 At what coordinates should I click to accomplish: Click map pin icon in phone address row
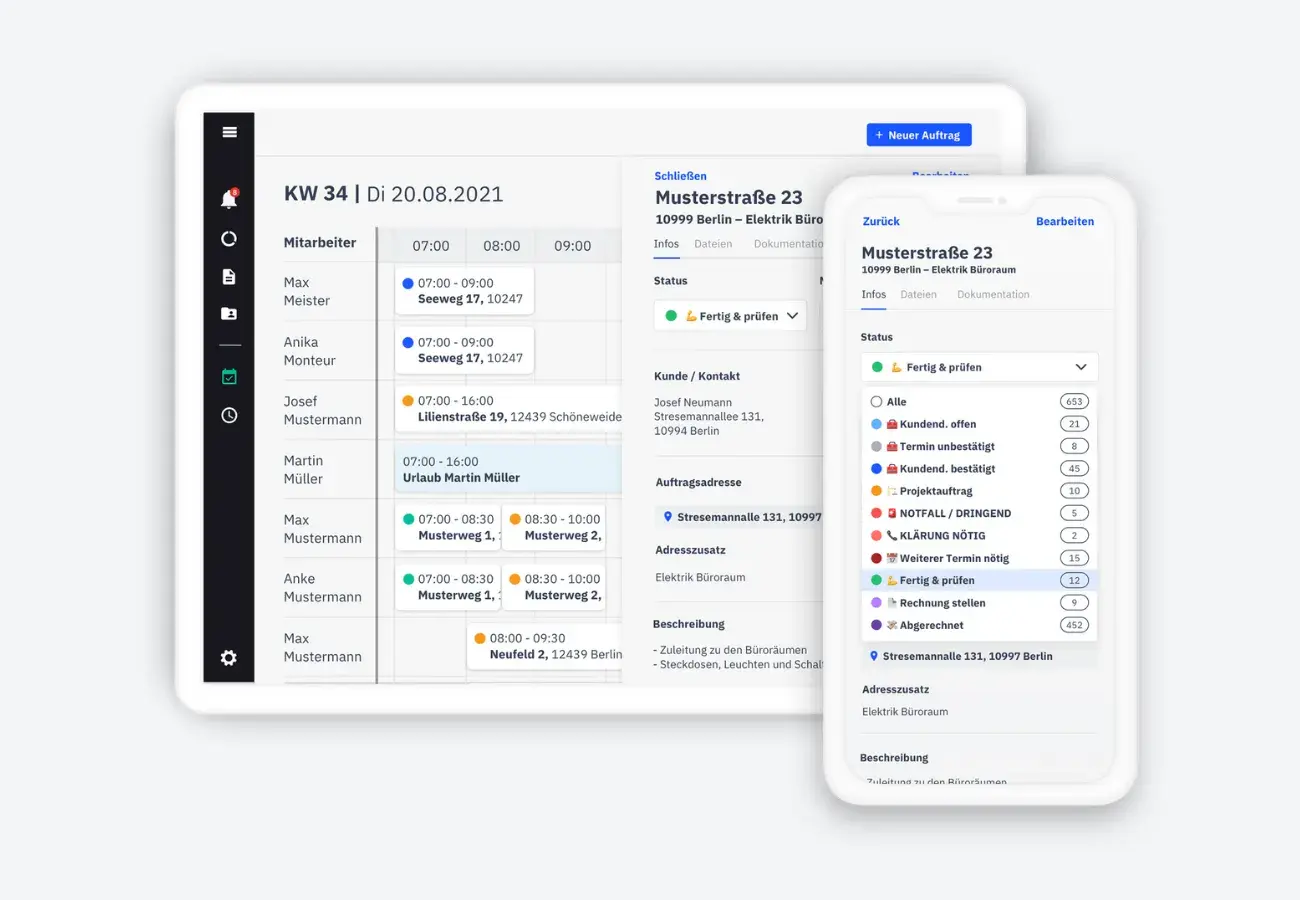pyautogui.click(x=874, y=656)
